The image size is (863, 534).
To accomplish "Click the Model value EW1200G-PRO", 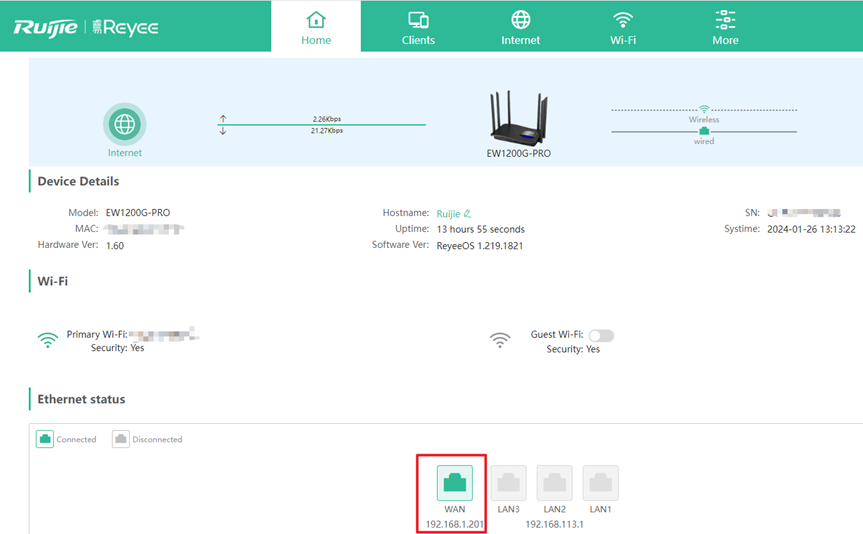I will tap(138, 212).
